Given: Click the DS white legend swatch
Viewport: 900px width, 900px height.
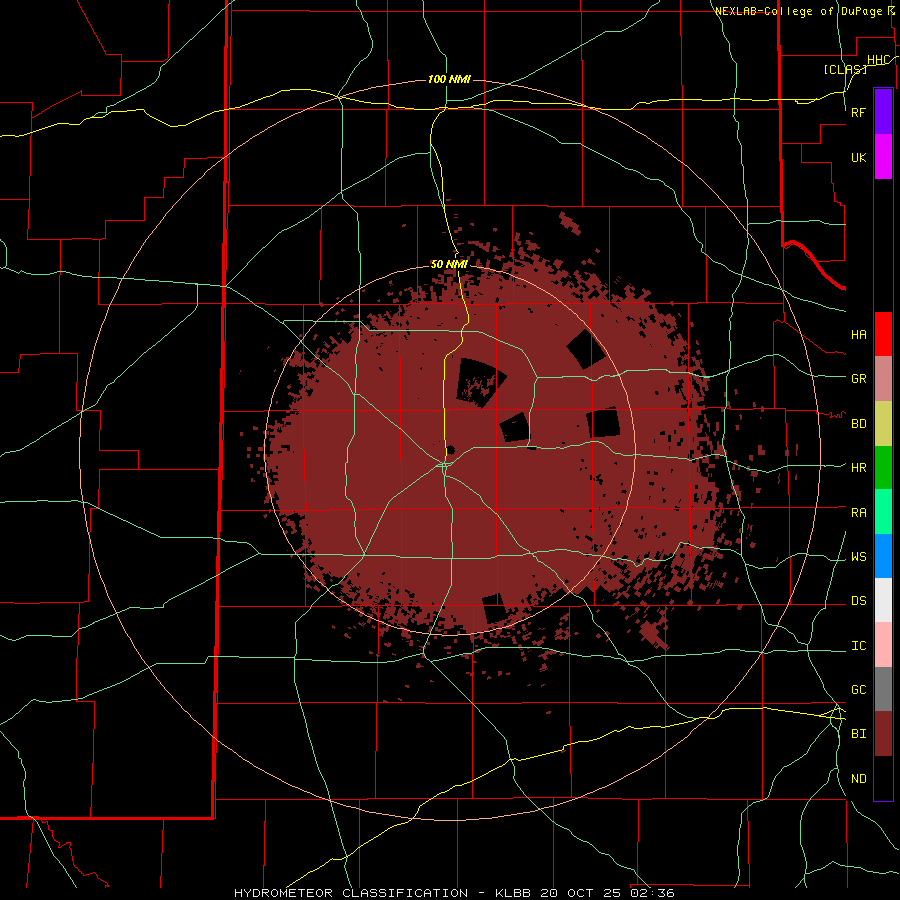Looking at the screenshot, I should click(883, 600).
